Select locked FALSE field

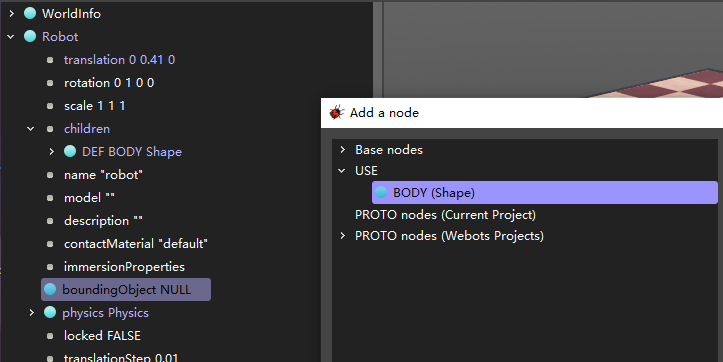click(x=102, y=336)
